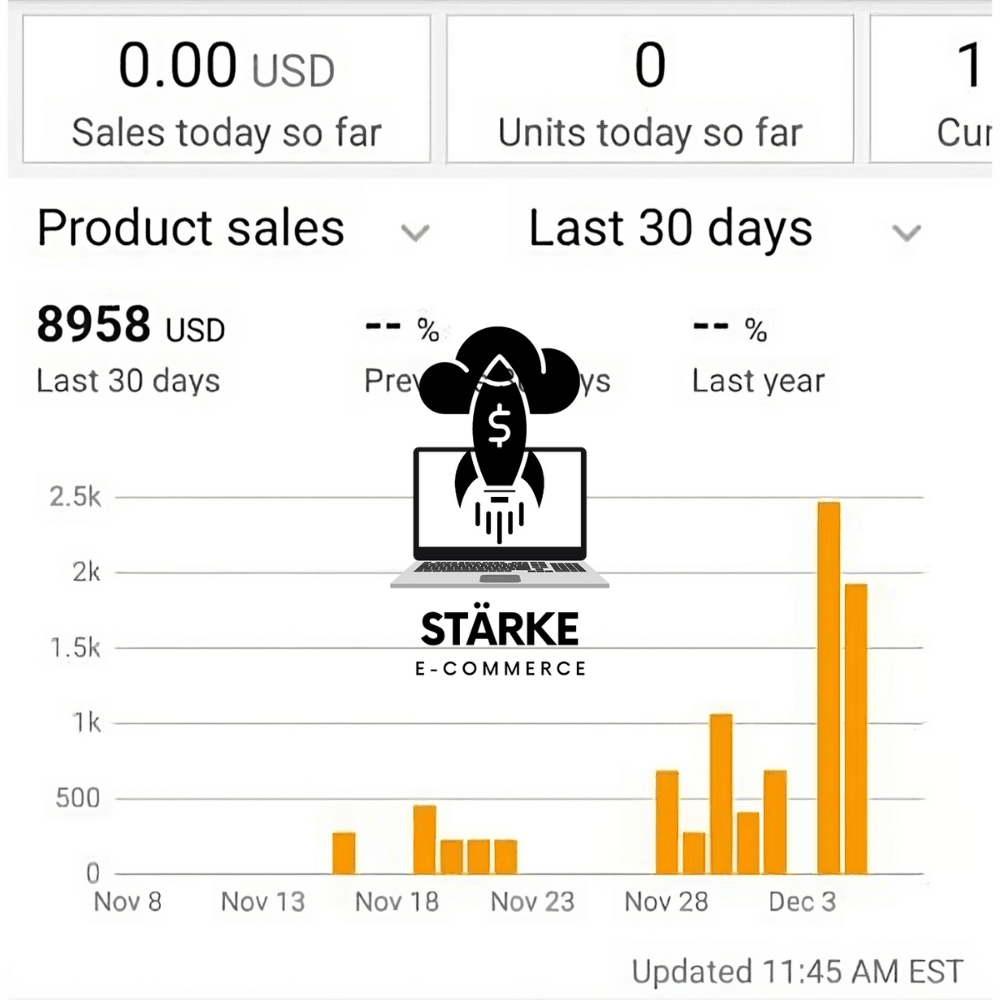Click the bar just above the 1k gridline
The width and height of the screenshot is (1000, 1000).
[x=721, y=794]
